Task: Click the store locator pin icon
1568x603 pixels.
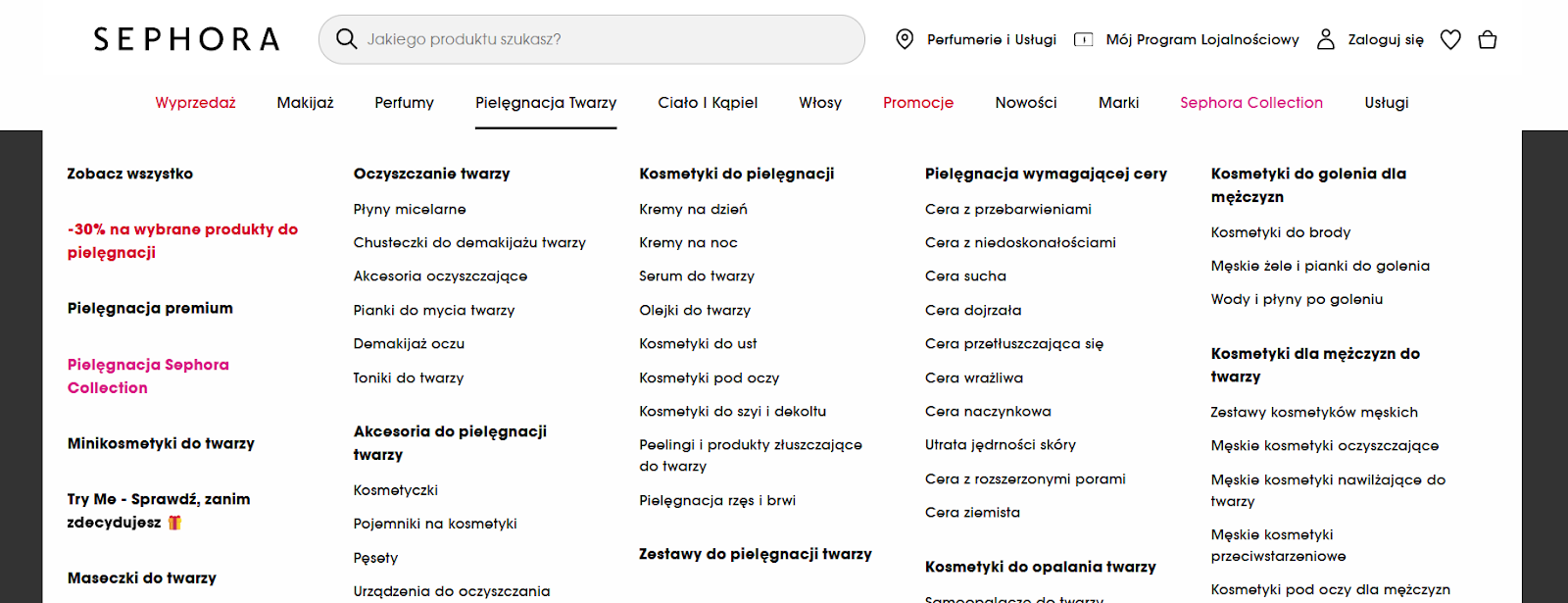Action: [x=905, y=39]
